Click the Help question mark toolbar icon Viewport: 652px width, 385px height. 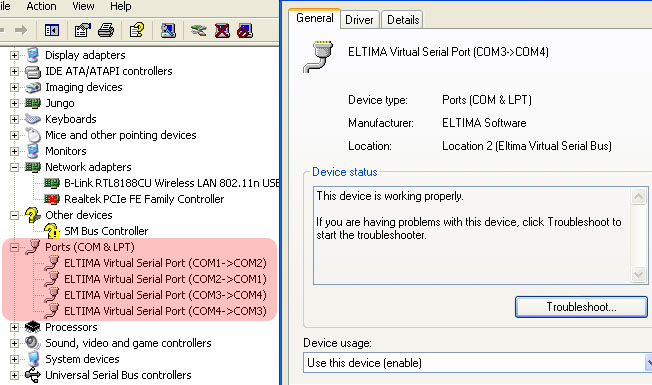point(136,30)
